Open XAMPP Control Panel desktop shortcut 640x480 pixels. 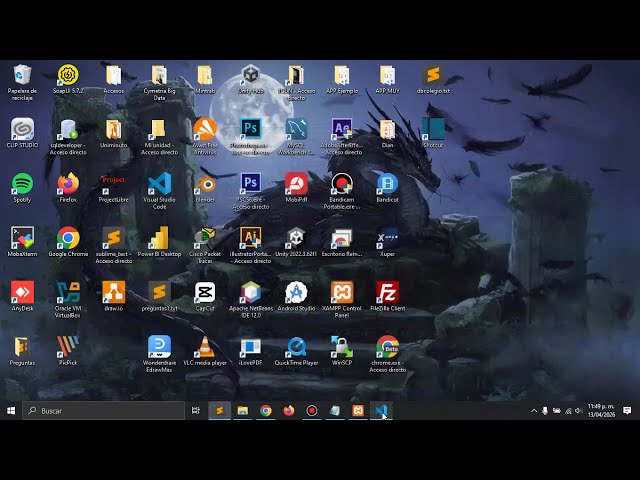[x=342, y=300]
